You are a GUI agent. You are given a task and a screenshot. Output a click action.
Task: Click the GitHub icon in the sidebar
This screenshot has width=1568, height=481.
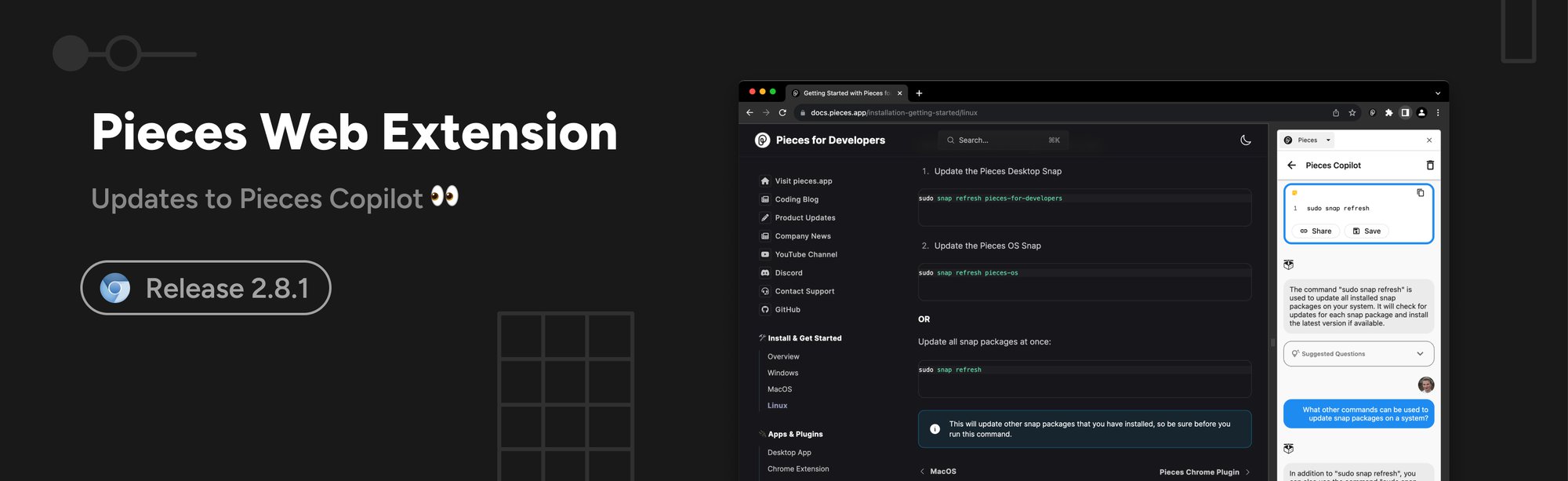[x=765, y=310]
